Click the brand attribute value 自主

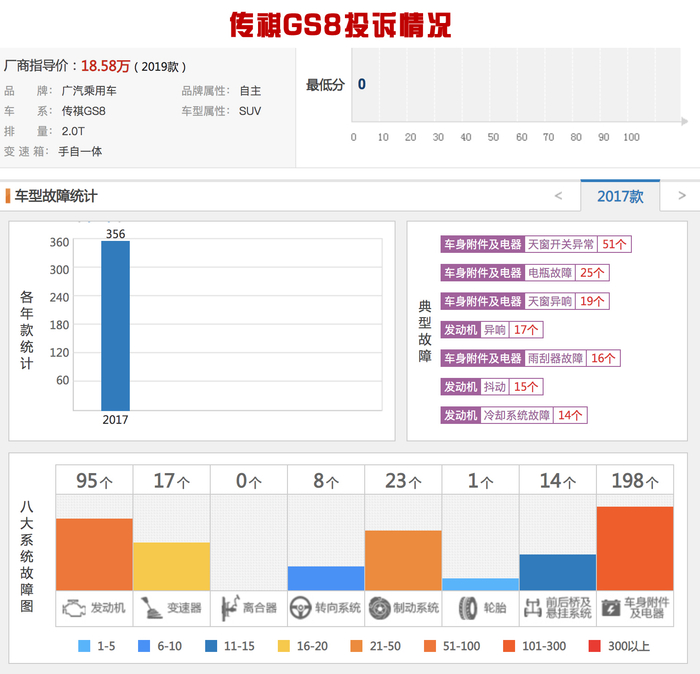coord(250,91)
